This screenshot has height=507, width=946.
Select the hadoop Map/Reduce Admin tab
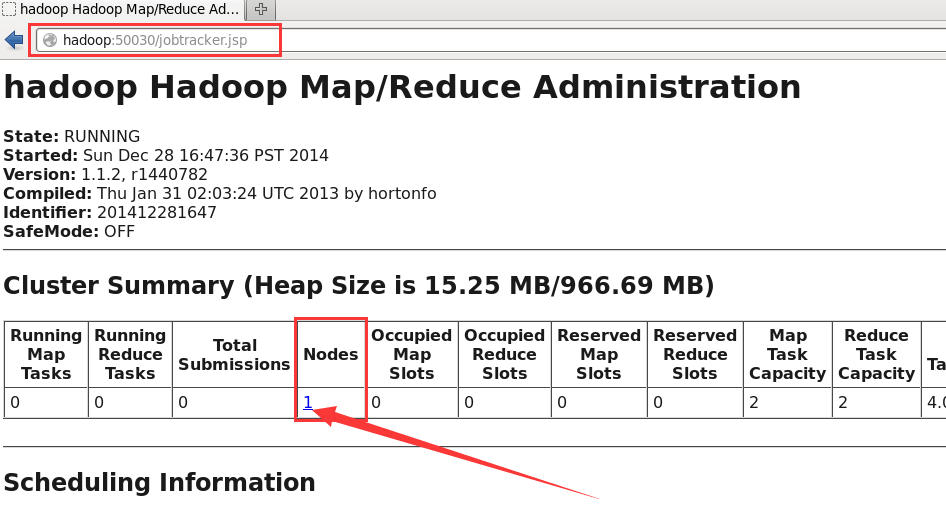tap(121, 9)
